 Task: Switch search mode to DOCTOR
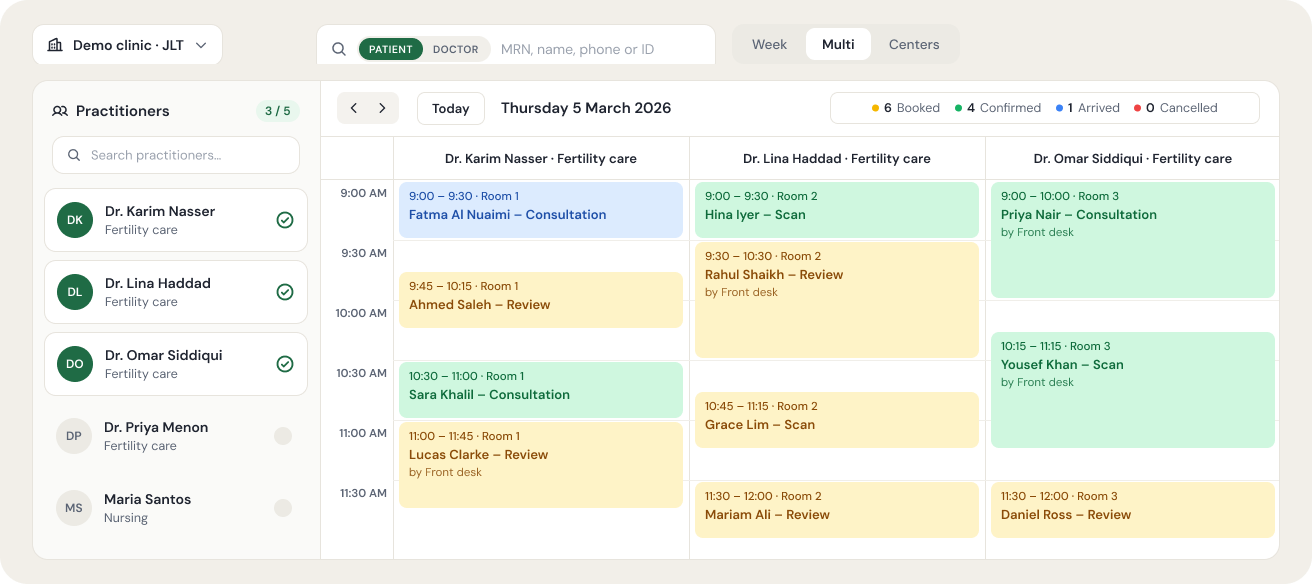456,49
